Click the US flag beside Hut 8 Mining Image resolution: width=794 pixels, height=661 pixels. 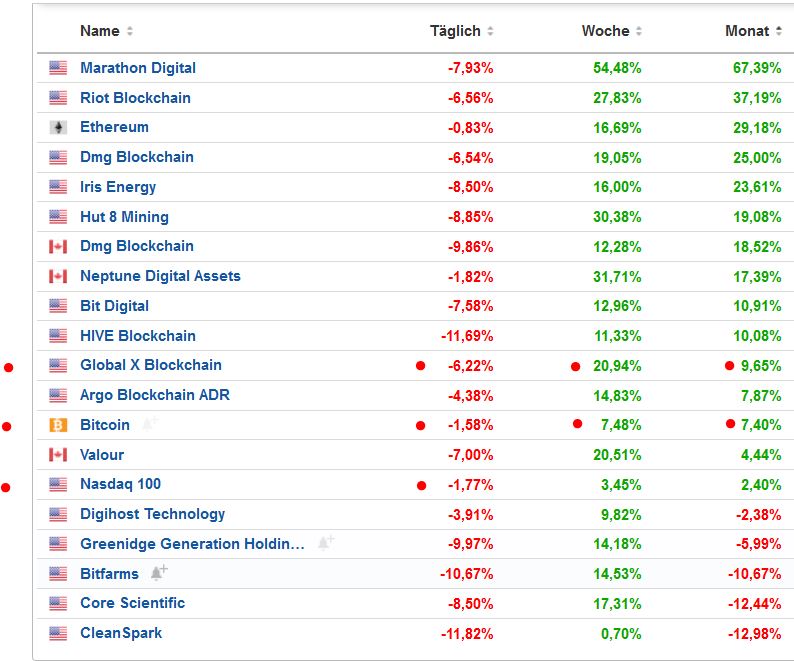[58, 217]
